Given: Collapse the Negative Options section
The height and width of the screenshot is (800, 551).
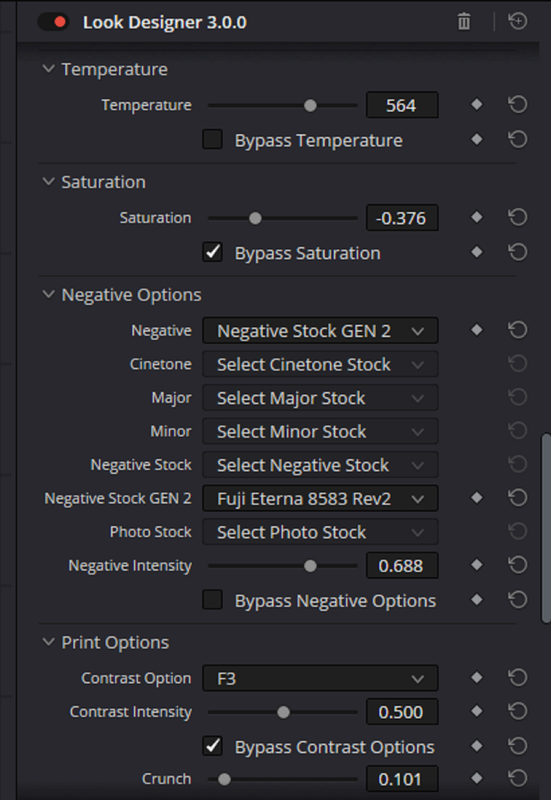Looking at the screenshot, I should point(48,294).
